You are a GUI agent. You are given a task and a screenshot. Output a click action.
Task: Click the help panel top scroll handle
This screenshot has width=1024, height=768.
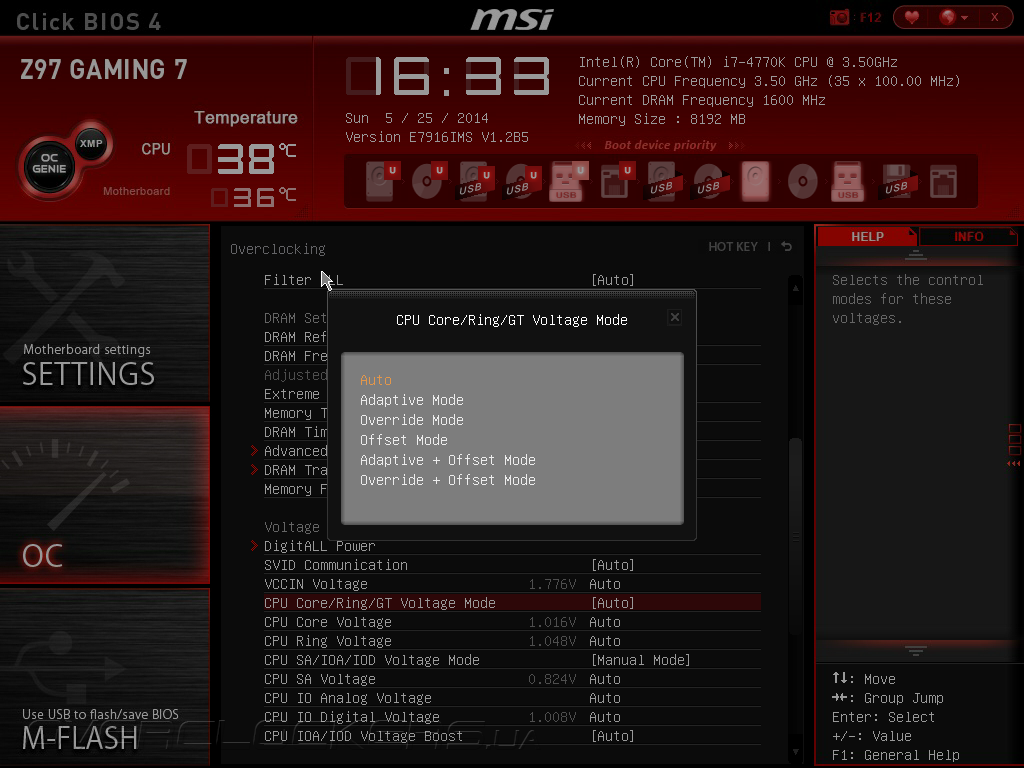pyautogui.click(x=916, y=255)
